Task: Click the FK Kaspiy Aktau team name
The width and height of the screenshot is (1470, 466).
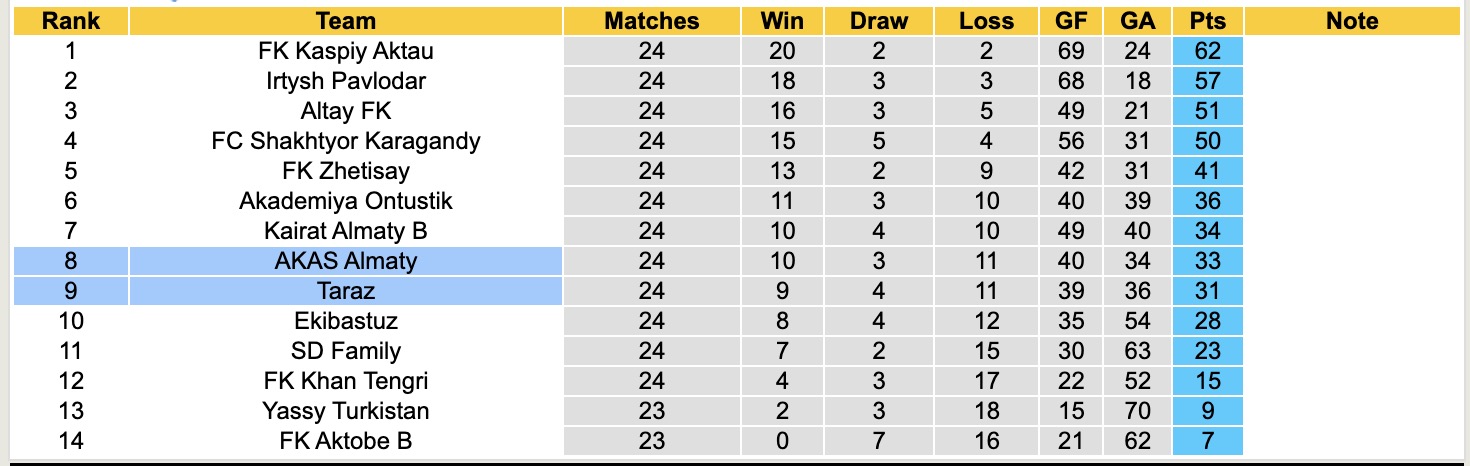Action: [x=345, y=51]
